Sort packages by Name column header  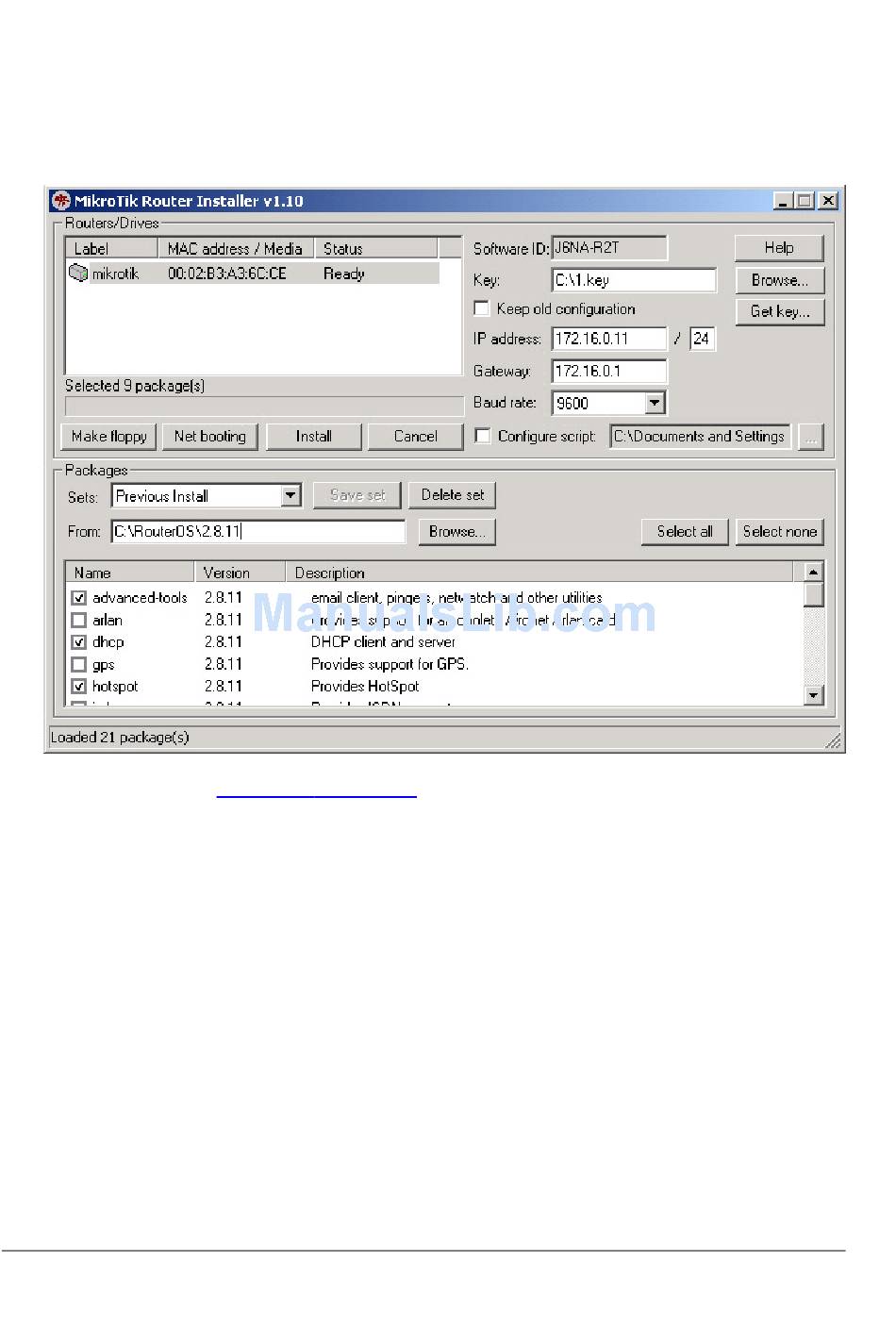130,573
